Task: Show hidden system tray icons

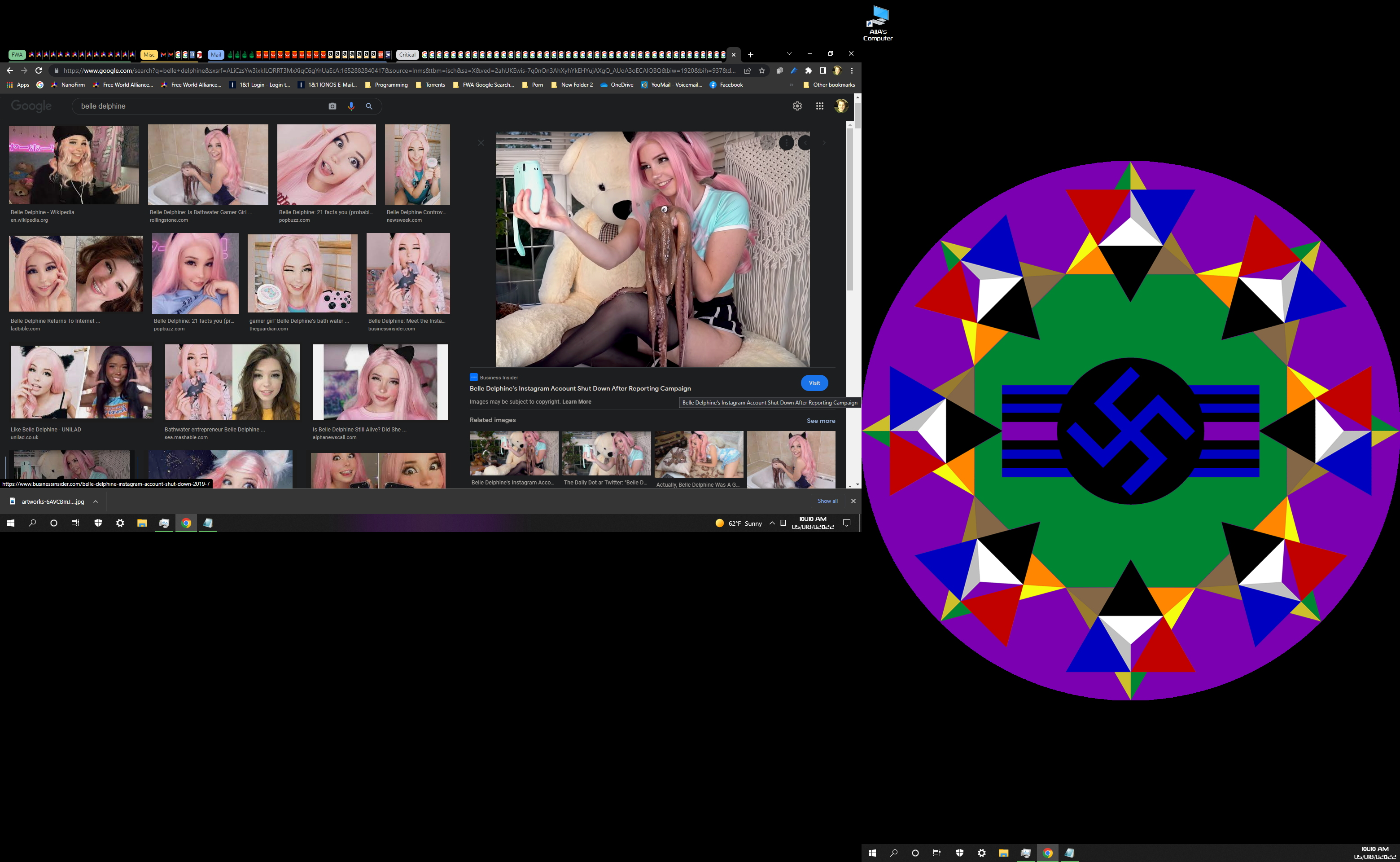Action: click(x=771, y=523)
